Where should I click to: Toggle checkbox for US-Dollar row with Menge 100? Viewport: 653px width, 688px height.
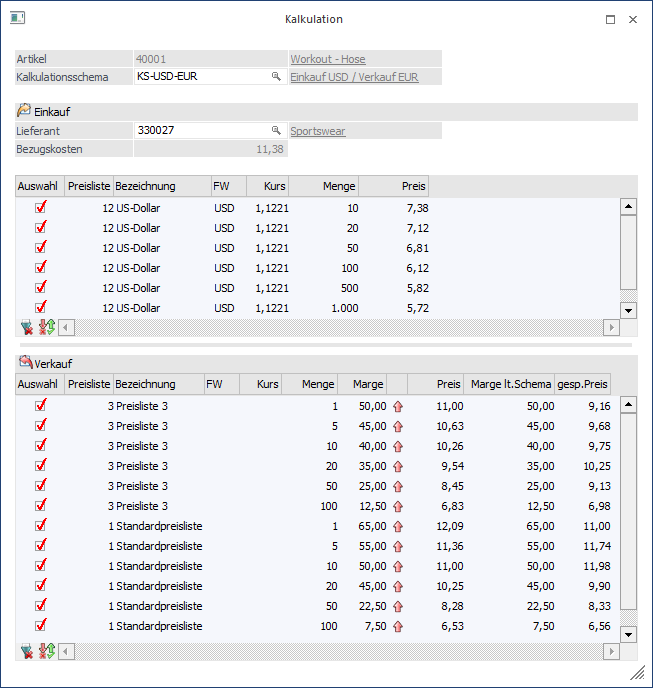point(41,268)
